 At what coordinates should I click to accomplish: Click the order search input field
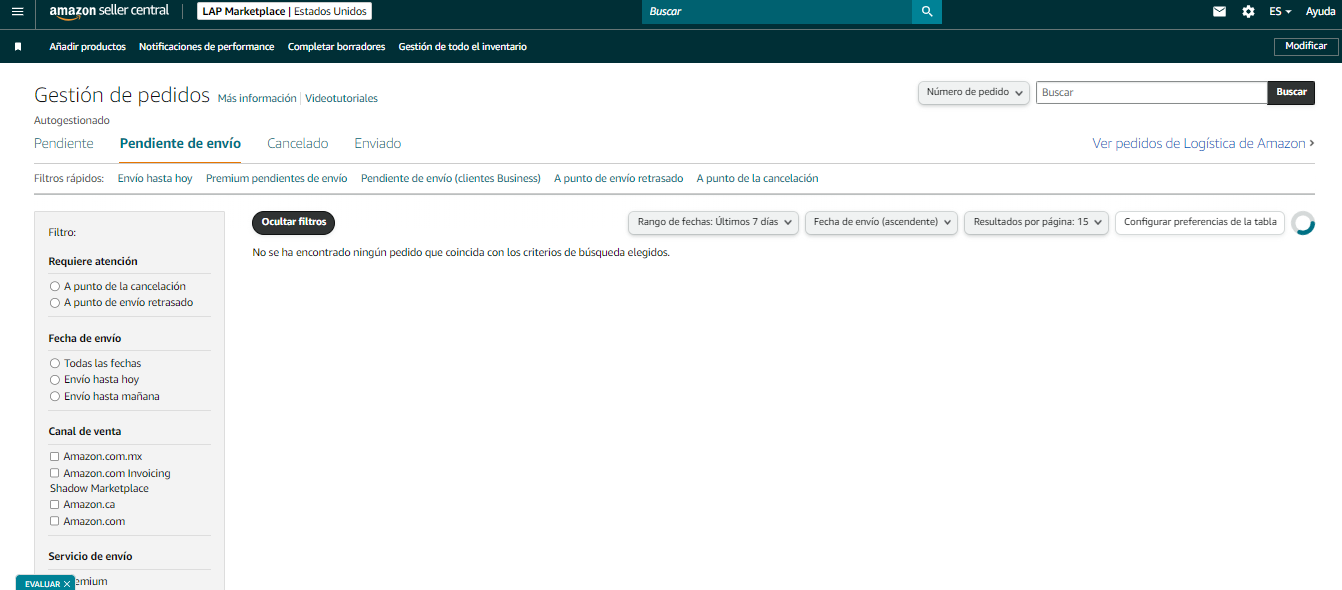[1152, 92]
